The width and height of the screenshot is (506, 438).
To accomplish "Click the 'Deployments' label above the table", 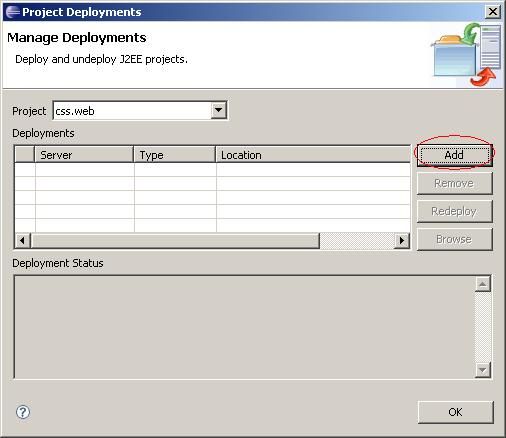I will [43, 133].
